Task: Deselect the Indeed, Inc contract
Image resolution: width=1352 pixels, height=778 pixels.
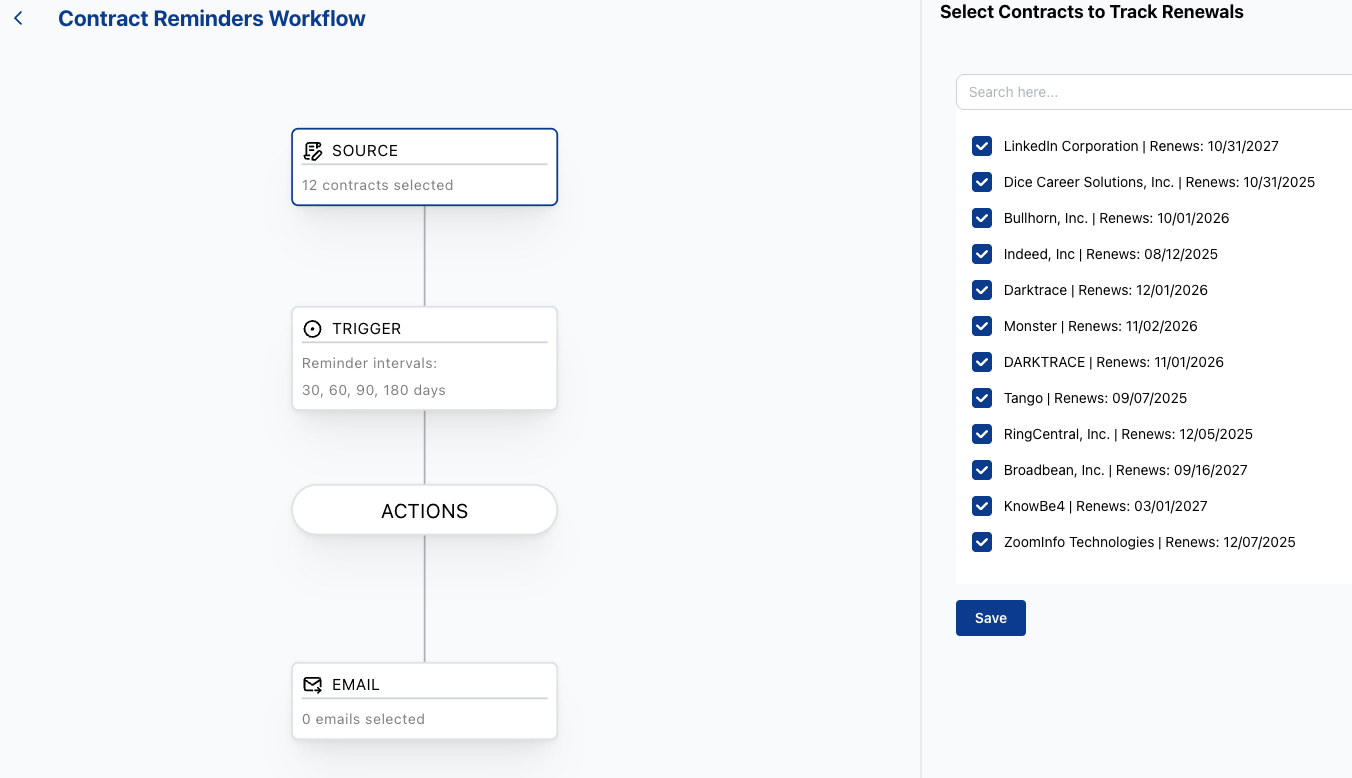Action: point(982,254)
